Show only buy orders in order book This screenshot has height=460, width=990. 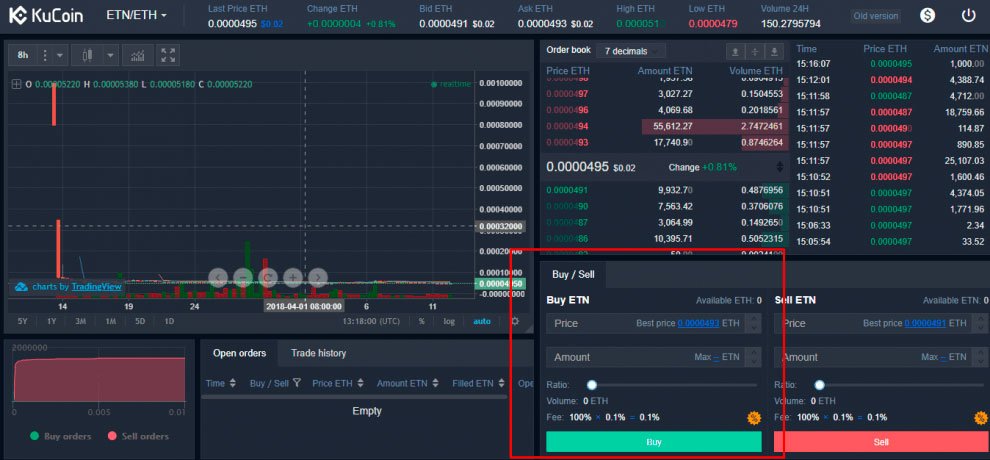(775, 52)
